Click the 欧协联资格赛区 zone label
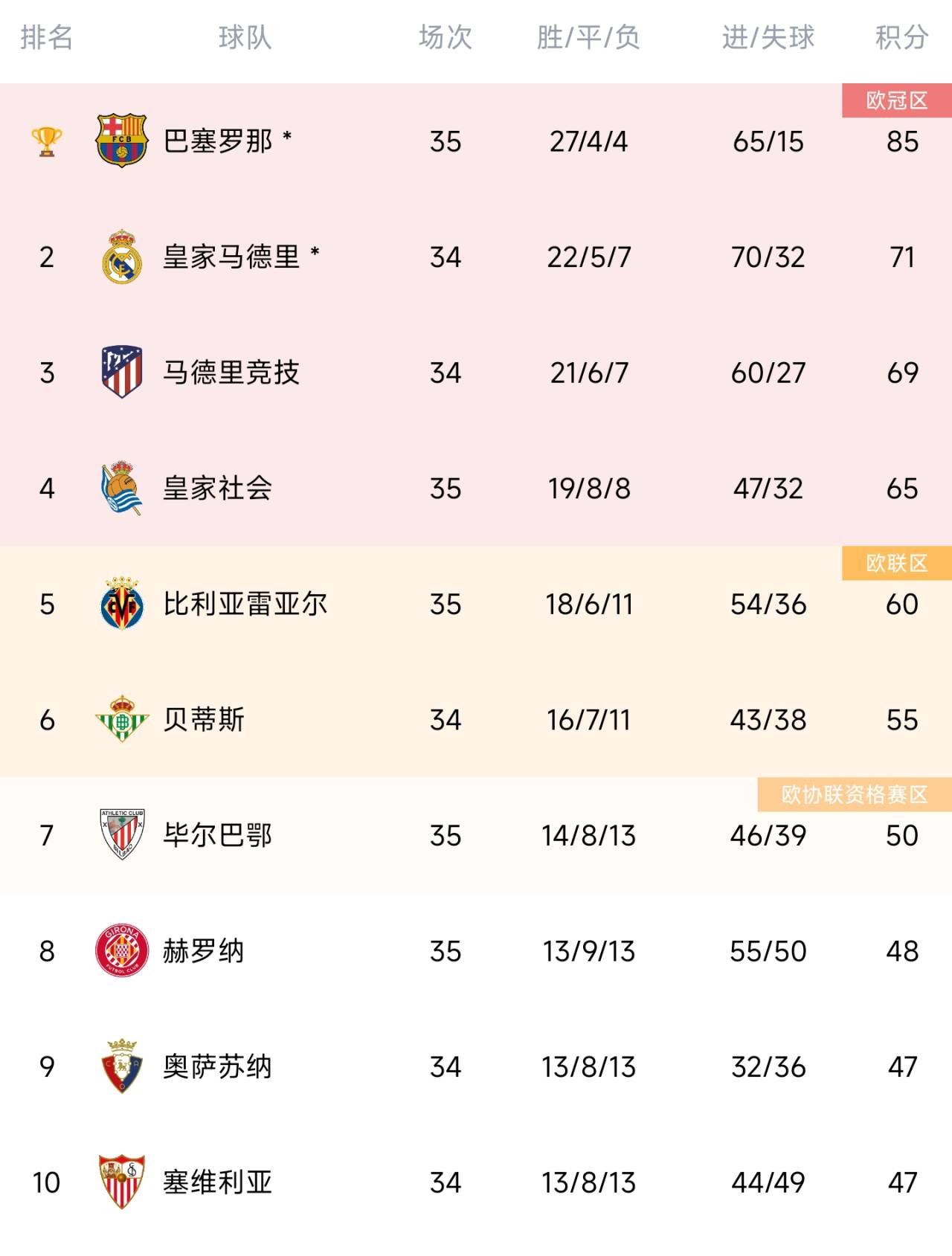This screenshot has width=952, height=1256. 854,795
